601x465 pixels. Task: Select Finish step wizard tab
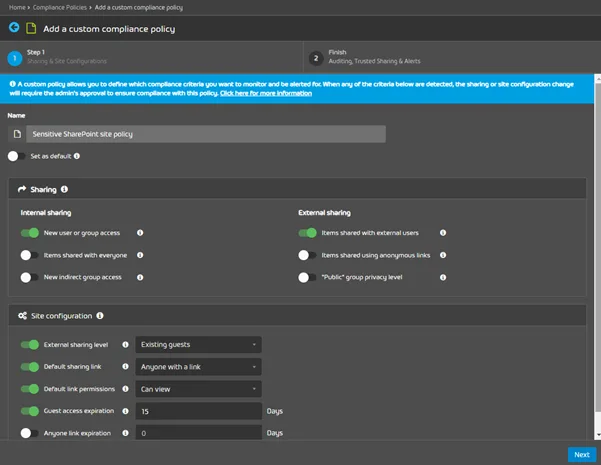click(452, 57)
